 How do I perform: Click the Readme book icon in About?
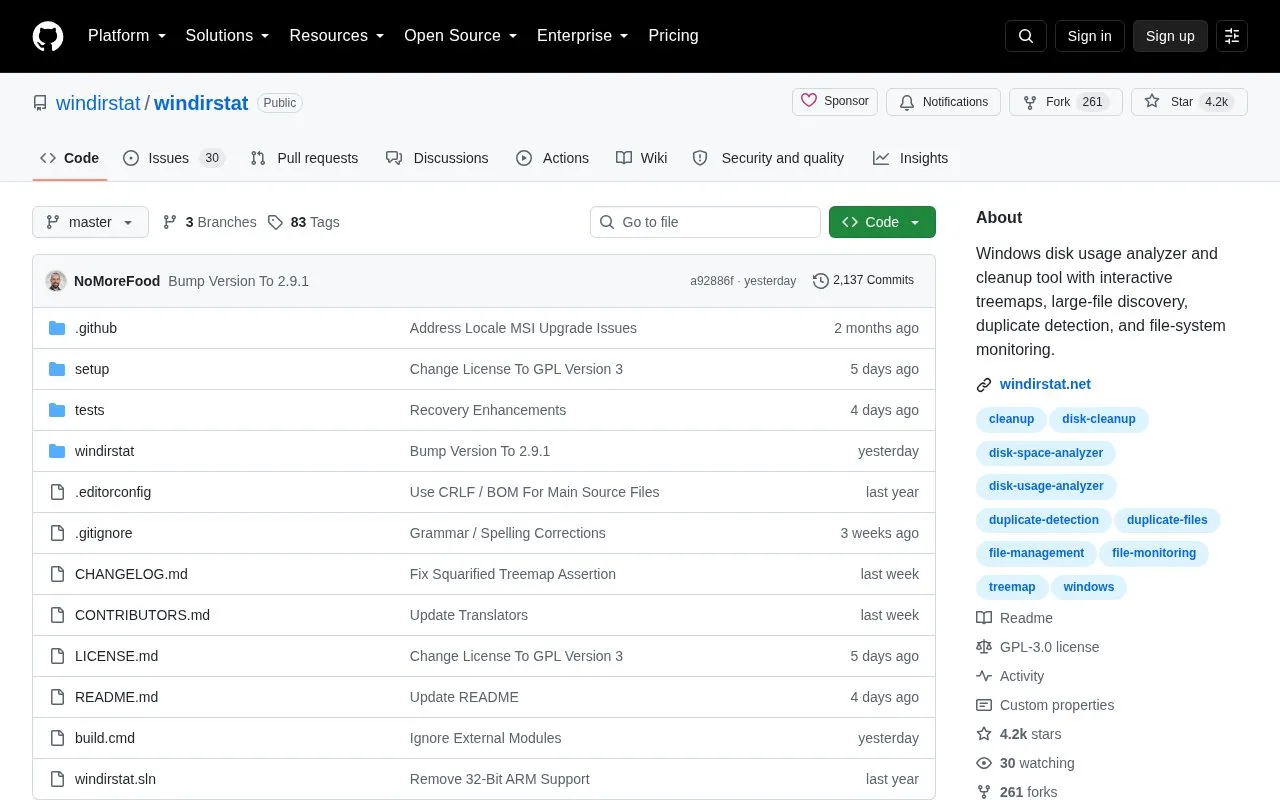984,618
